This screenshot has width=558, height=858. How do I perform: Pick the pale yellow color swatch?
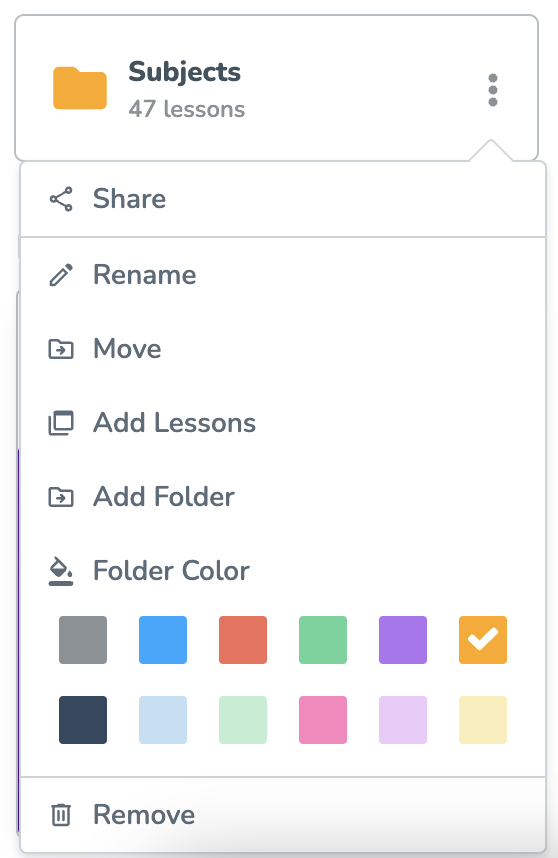[483, 720]
